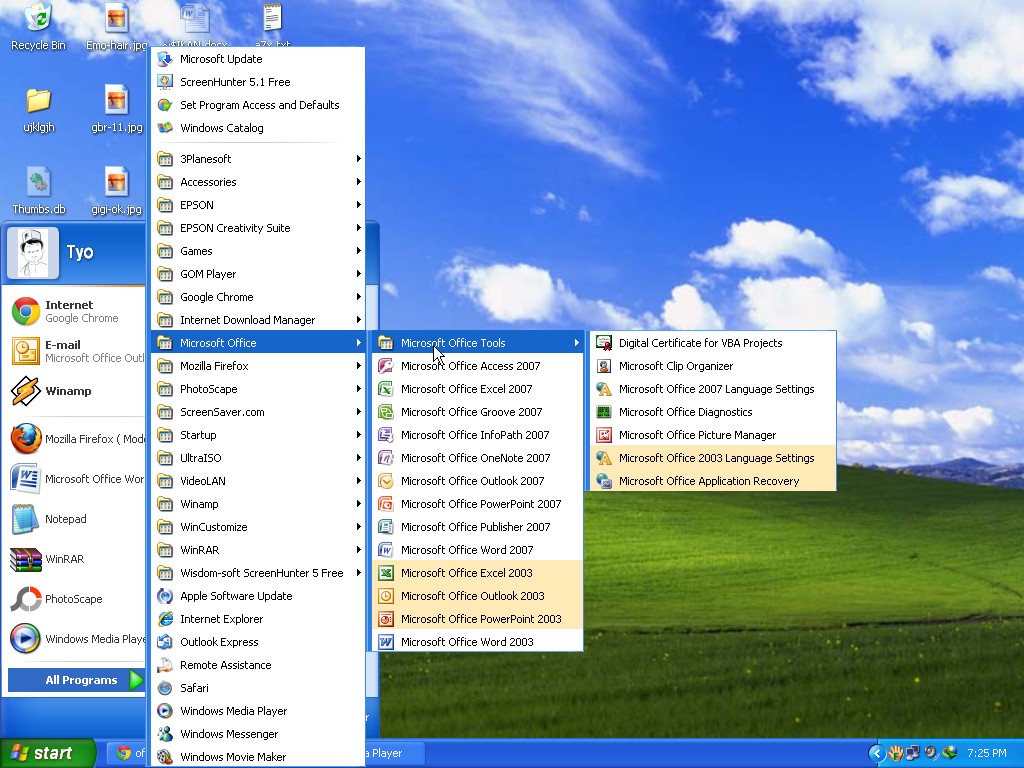Expand the Mozilla Firefox program folder
1024x768 pixels.
[x=258, y=366]
